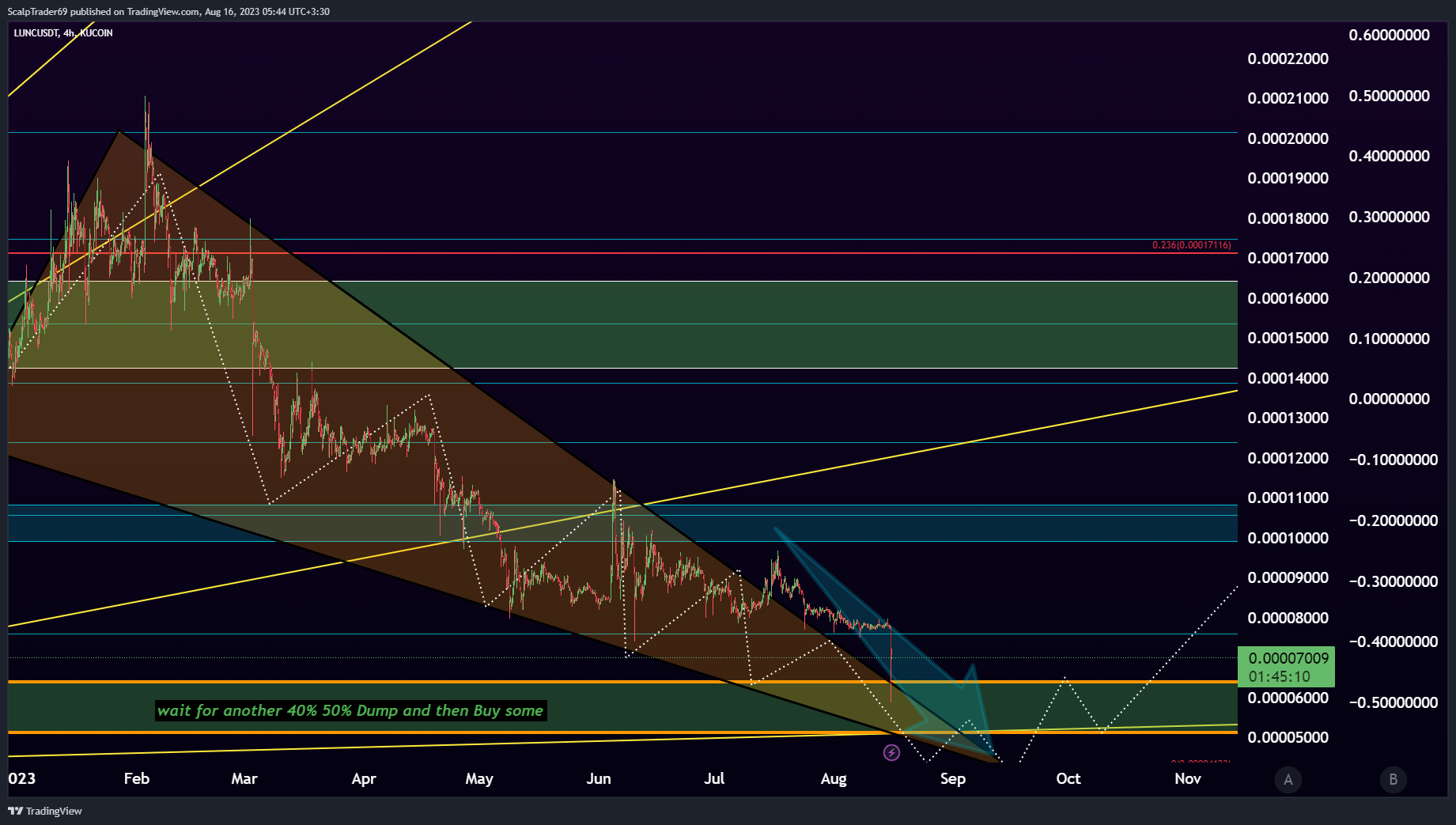The image size is (1456, 825).
Task: Click price scale value 0.00010000
Action: [1288, 538]
